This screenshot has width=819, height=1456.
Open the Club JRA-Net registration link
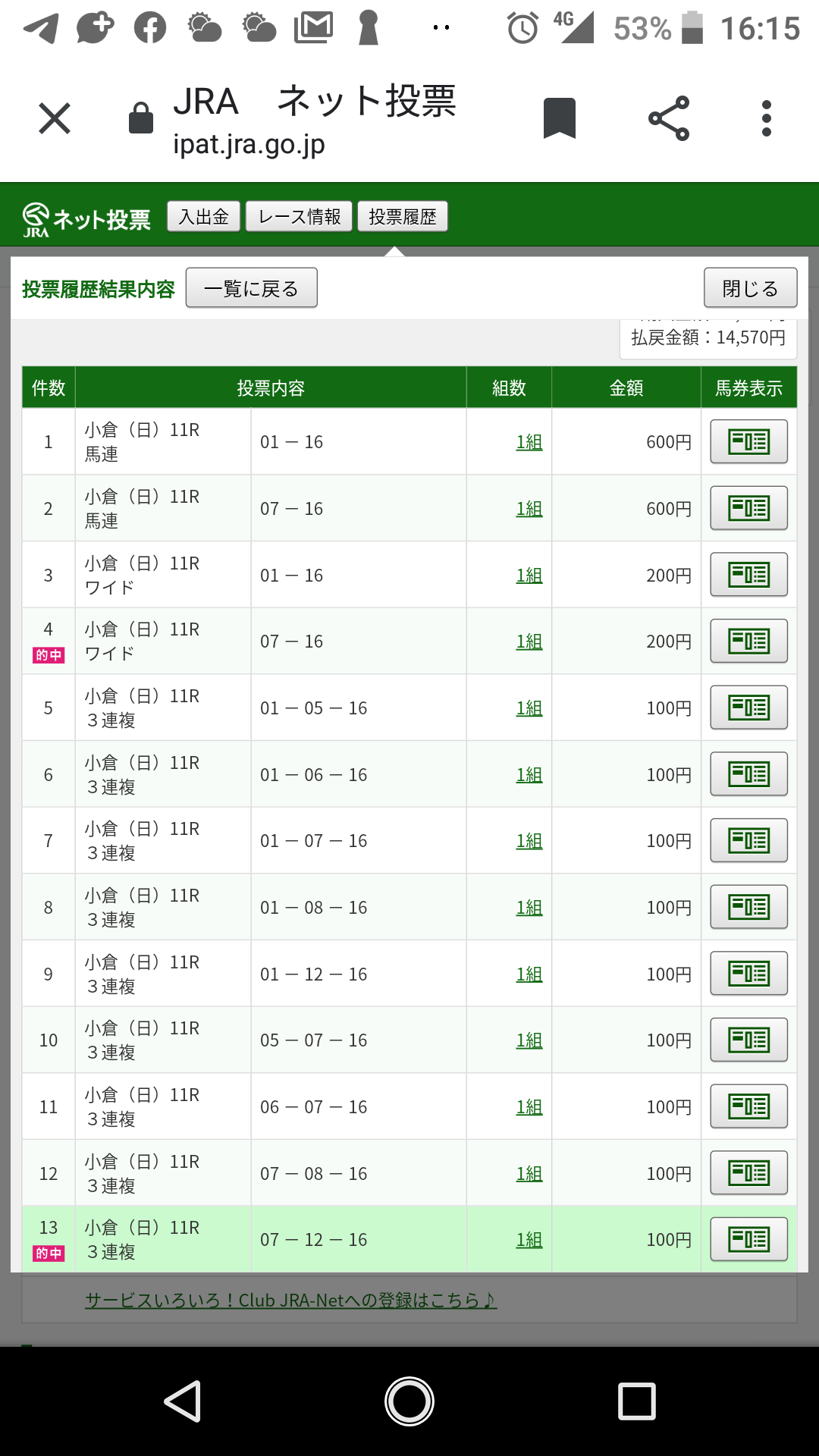point(290,1301)
